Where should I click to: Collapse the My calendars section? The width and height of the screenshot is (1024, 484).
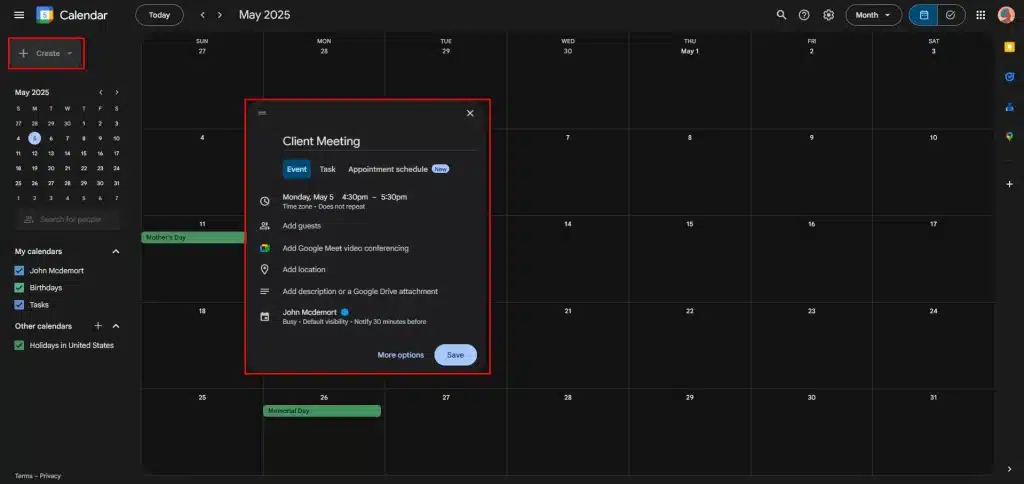115,252
